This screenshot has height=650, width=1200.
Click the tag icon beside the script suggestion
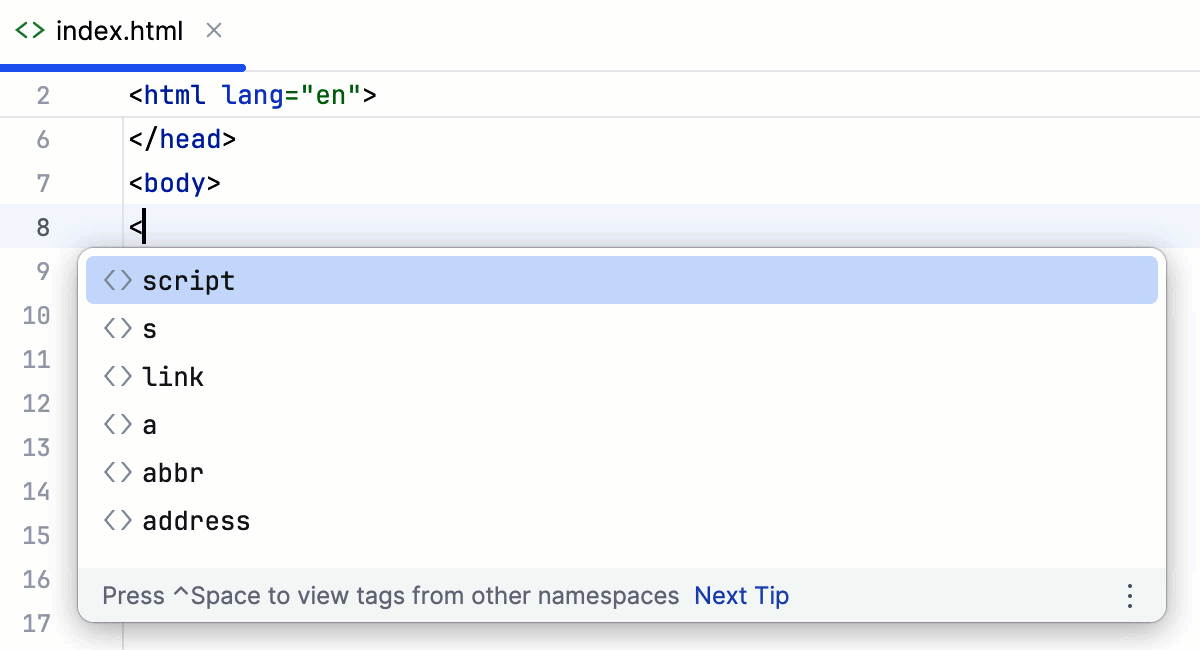(x=116, y=280)
